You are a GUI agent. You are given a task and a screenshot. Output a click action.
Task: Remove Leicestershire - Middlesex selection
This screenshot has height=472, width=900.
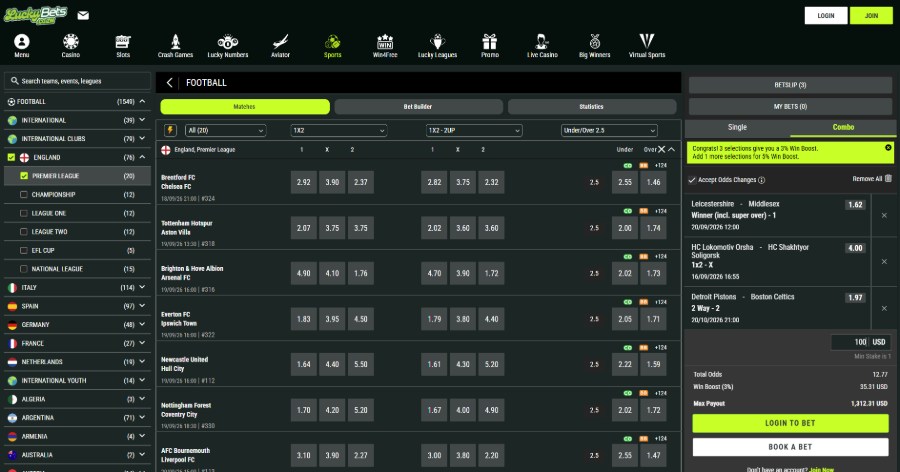(884, 215)
